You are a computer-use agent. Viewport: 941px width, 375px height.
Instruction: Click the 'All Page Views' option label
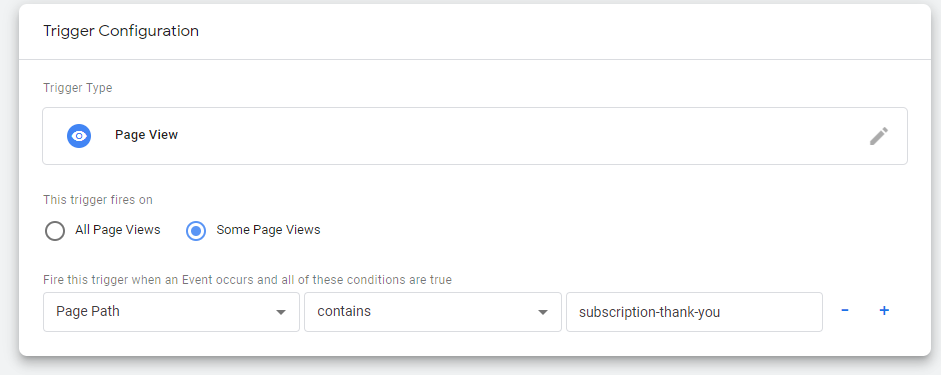point(118,230)
